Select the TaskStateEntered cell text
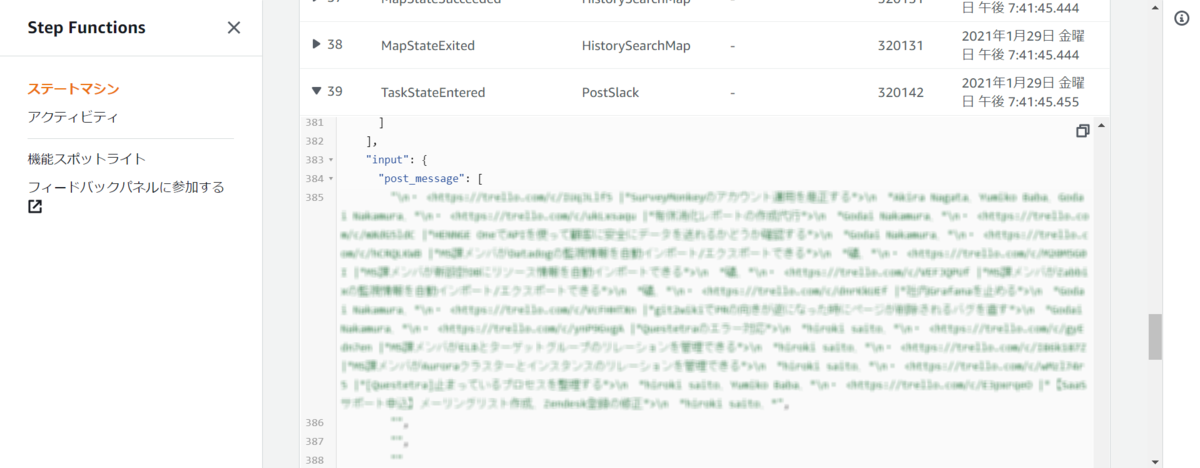The height and width of the screenshot is (468, 1200). pos(433,92)
